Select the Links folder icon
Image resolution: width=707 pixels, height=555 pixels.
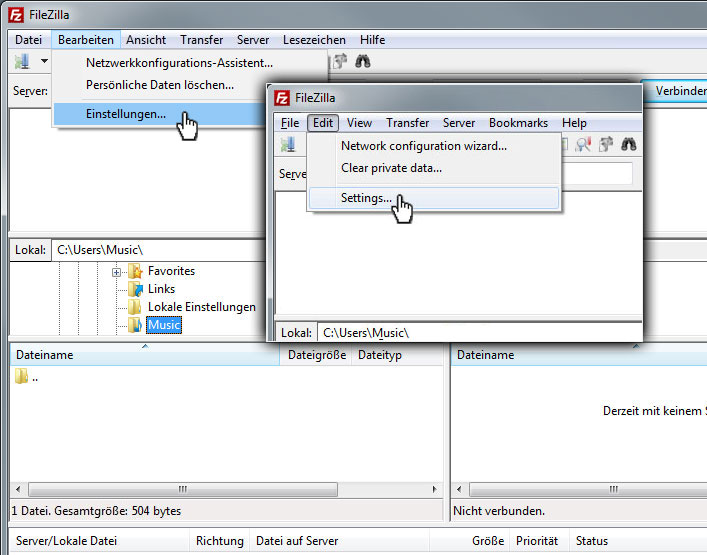(135, 289)
